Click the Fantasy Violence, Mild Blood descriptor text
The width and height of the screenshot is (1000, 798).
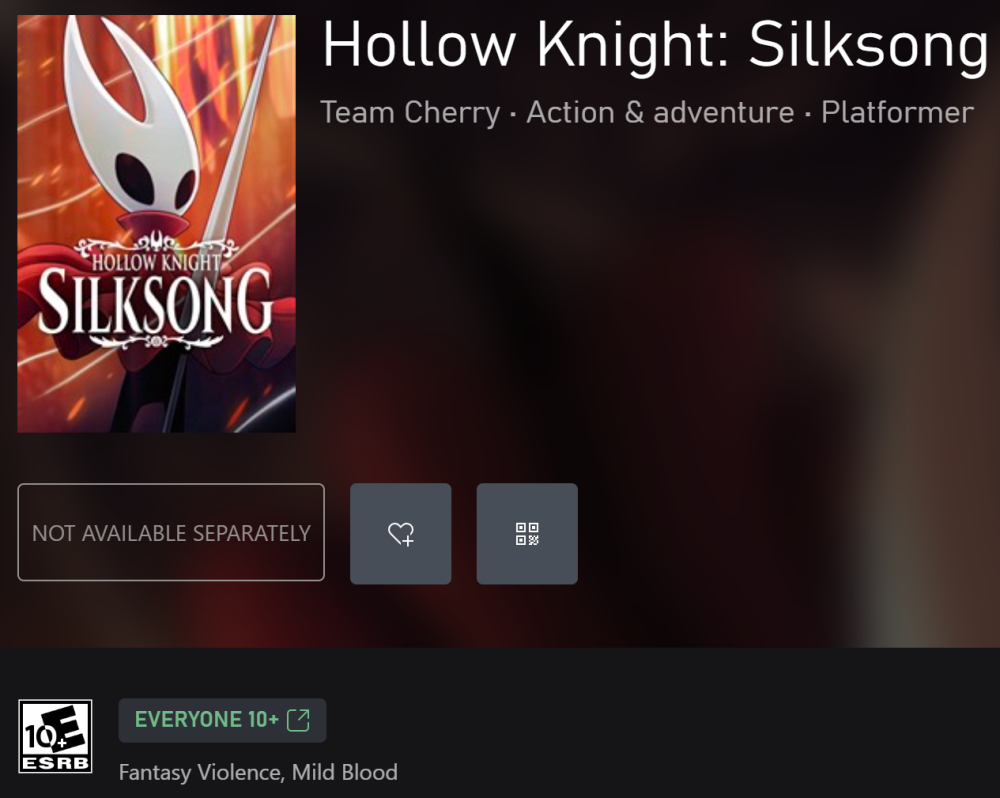[x=258, y=772]
